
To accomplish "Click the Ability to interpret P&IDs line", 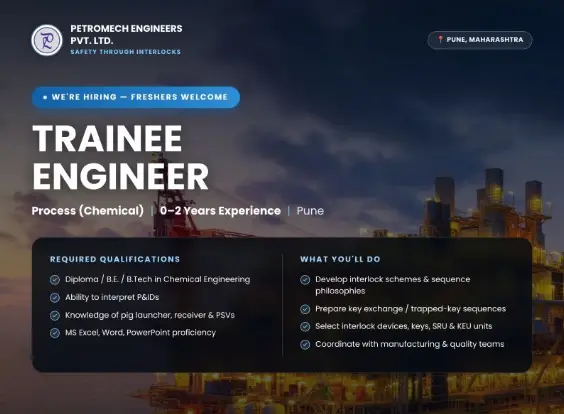I will coord(112,297).
